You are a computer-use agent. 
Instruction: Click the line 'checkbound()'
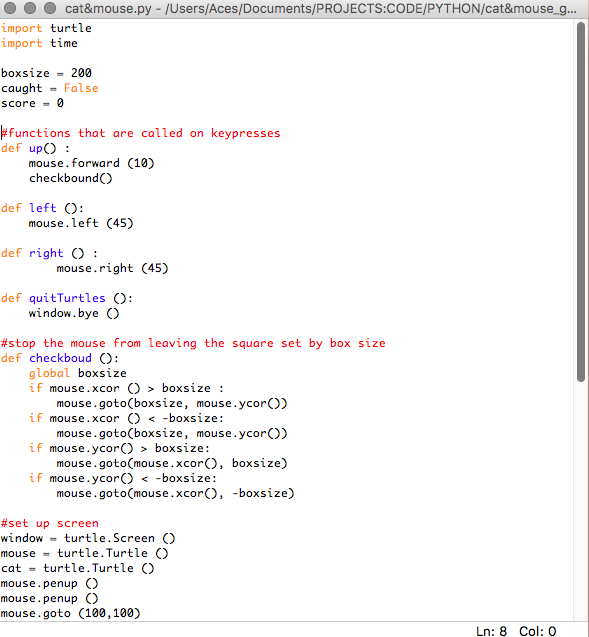pos(71,178)
